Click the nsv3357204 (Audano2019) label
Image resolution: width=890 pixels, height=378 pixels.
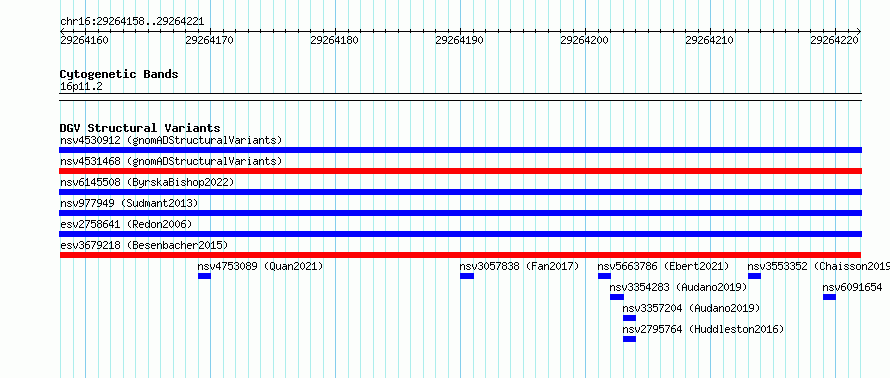[691, 308]
